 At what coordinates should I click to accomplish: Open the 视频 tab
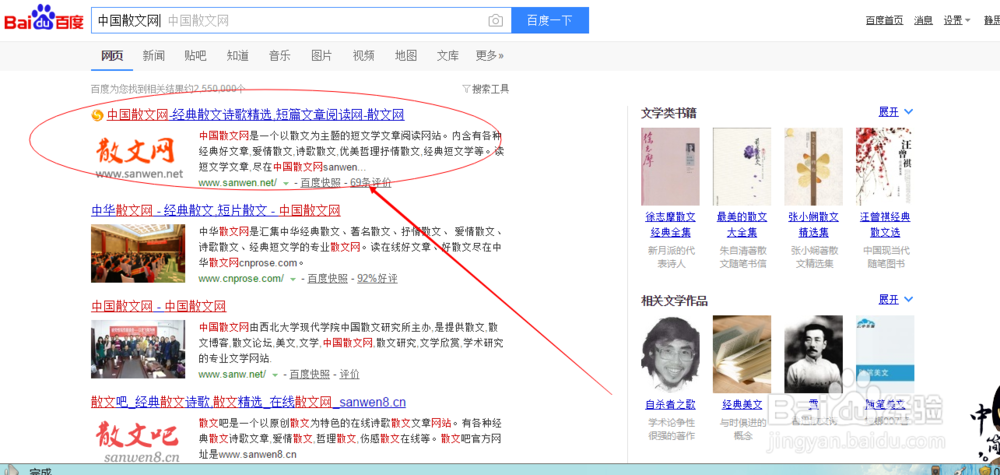coord(364,55)
